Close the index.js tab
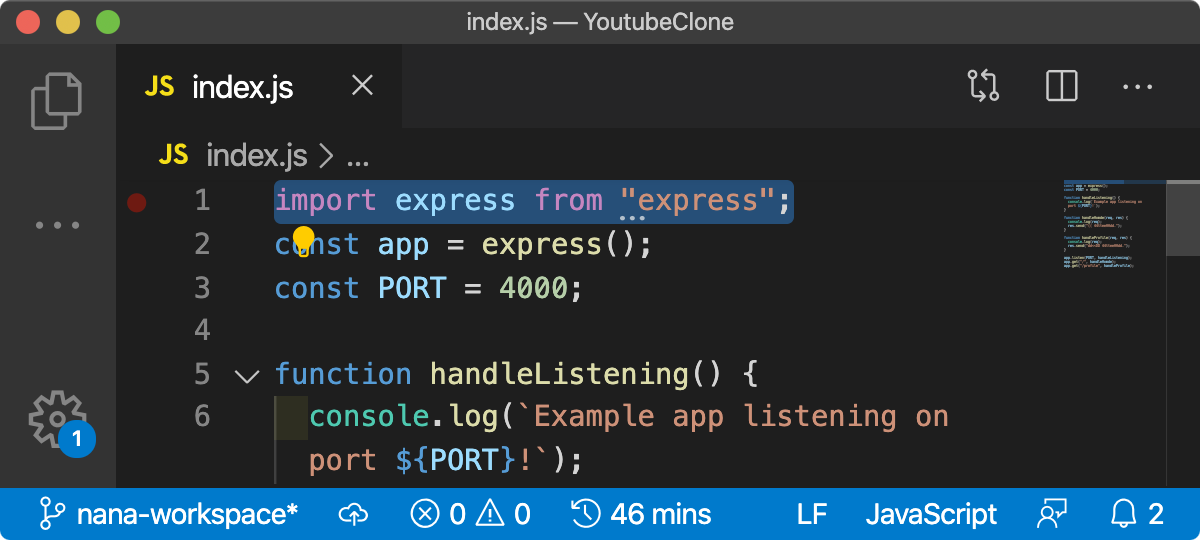 click(363, 86)
